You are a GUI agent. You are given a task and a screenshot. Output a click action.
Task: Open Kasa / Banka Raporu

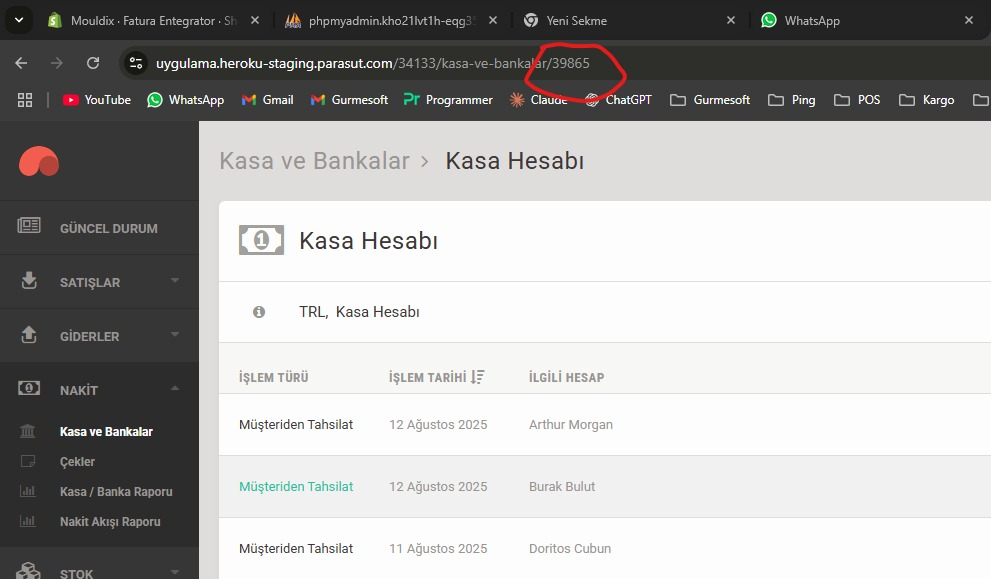(116, 492)
